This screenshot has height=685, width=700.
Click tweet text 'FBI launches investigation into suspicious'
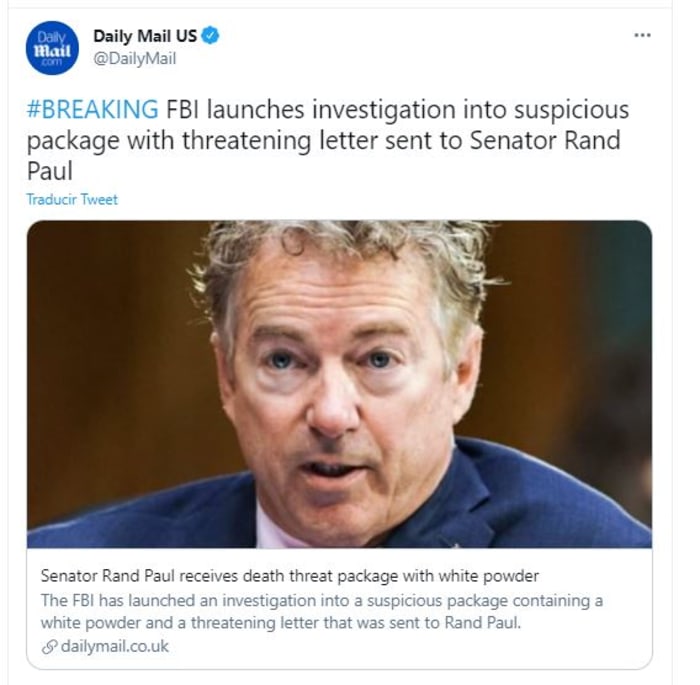397,110
